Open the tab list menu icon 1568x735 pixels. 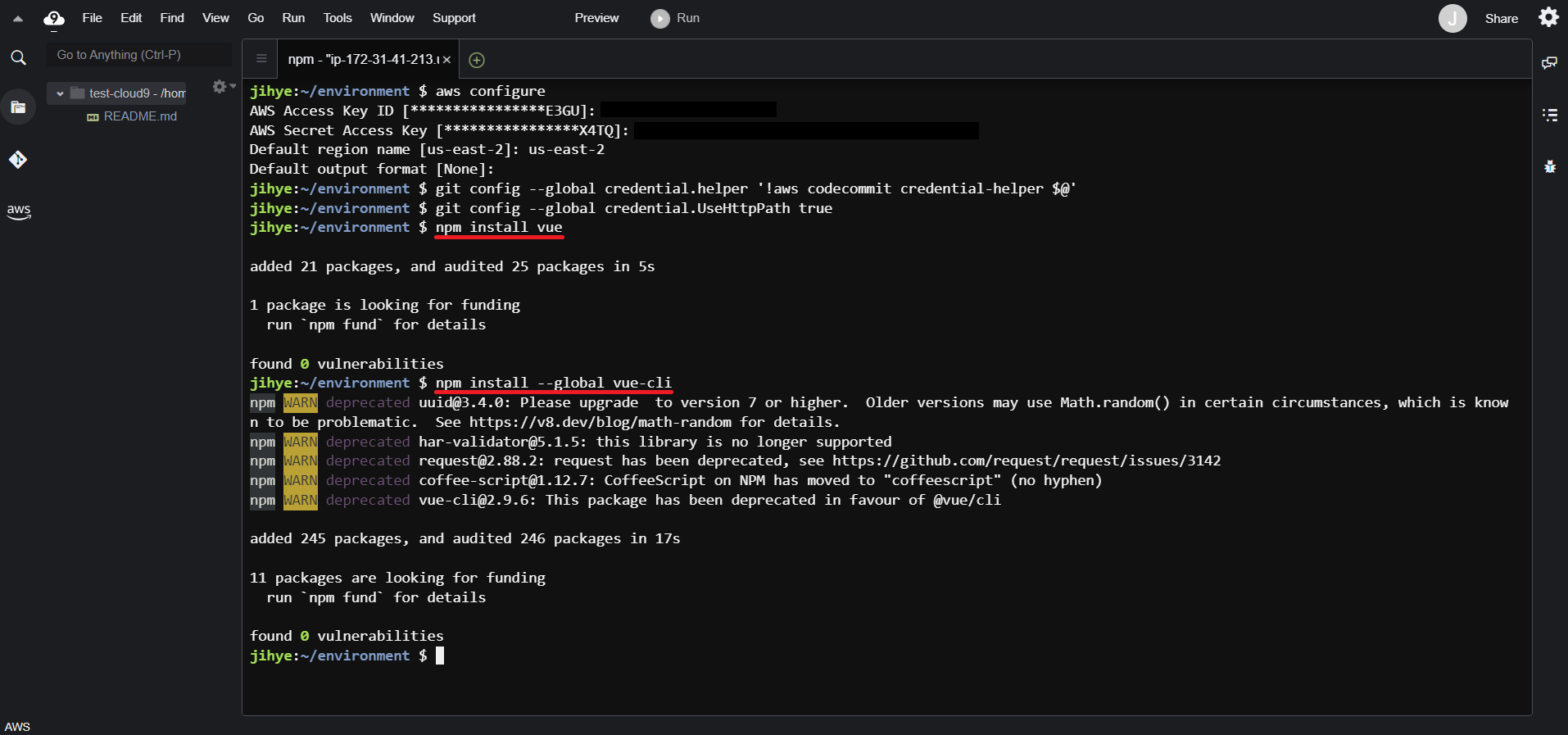(261, 59)
